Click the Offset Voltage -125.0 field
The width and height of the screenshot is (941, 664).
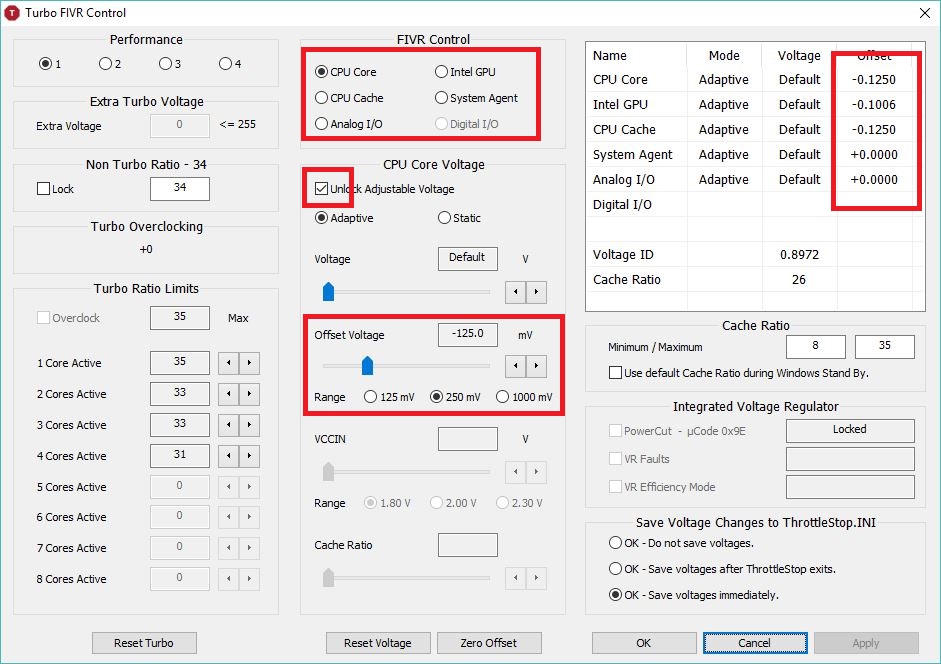tap(467, 334)
